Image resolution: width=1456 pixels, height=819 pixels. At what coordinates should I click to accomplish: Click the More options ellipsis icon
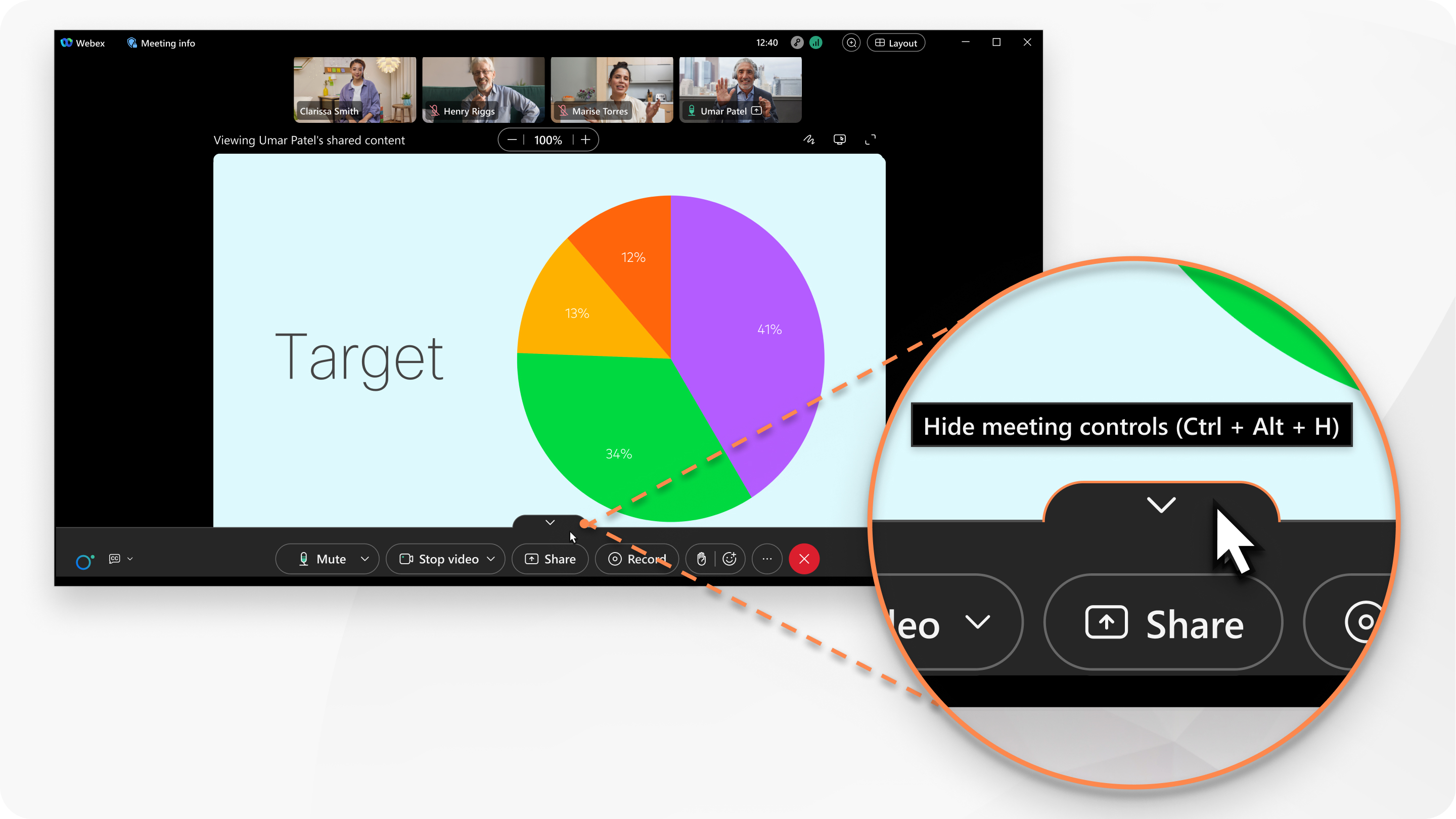767,558
